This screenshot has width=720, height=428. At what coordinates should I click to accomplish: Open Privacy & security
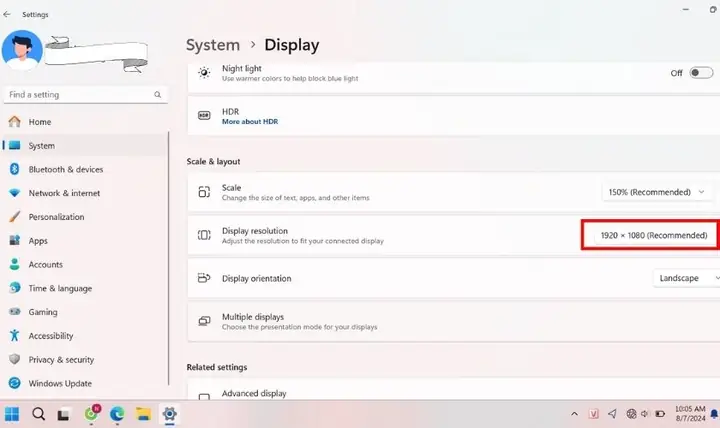(x=85, y=360)
